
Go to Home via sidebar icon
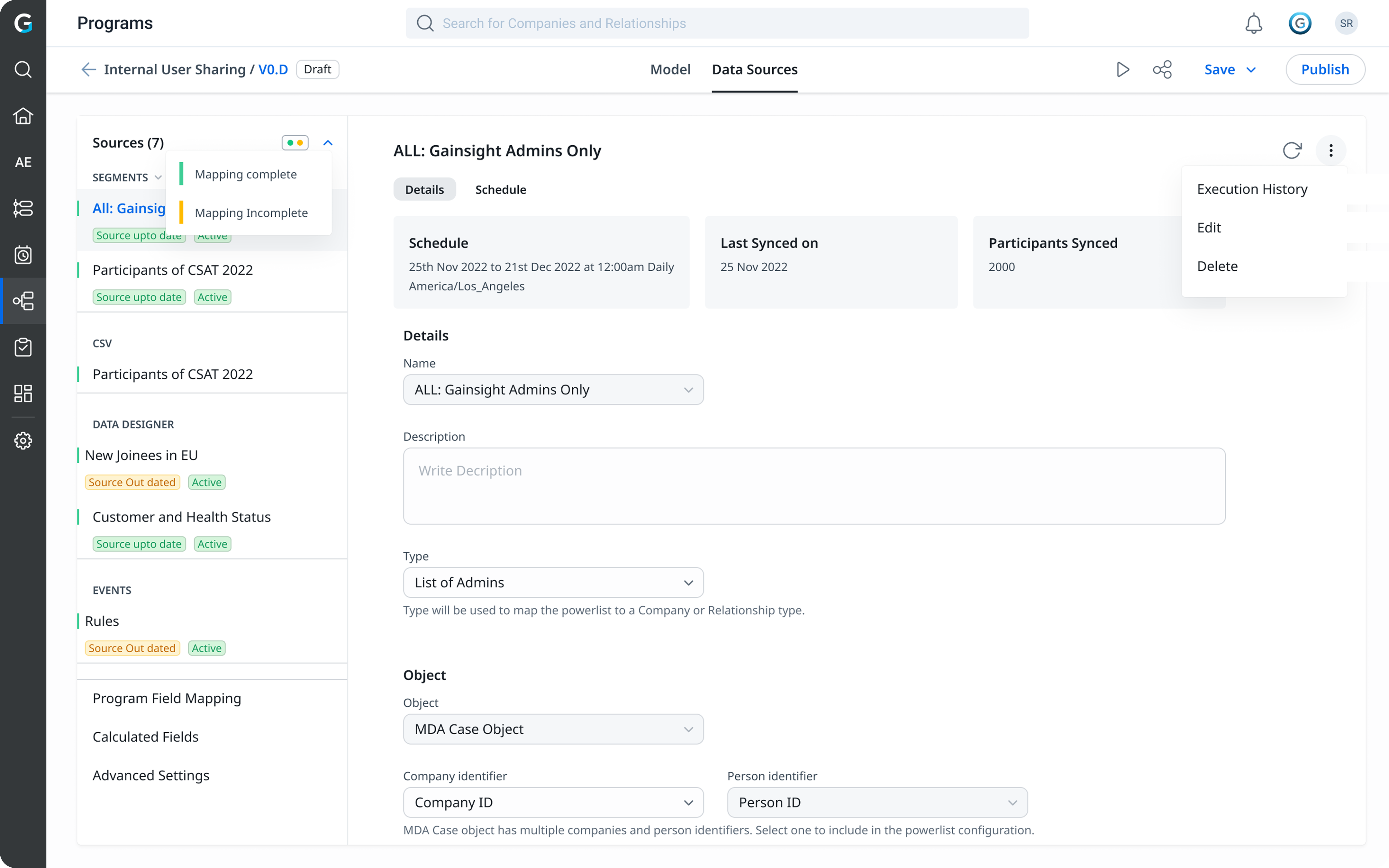click(x=23, y=116)
